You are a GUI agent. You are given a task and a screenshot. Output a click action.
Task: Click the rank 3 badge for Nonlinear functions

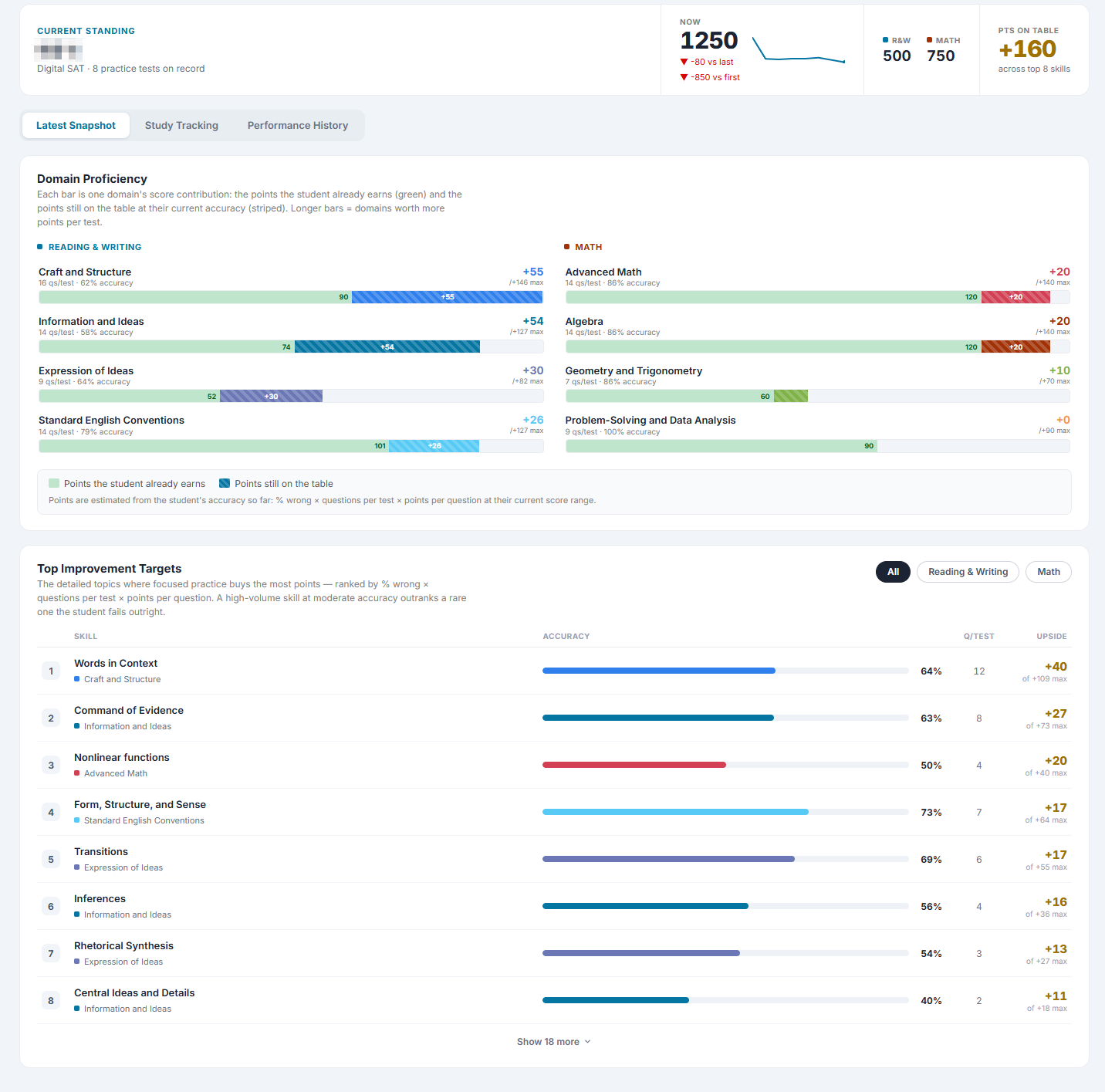[51, 766]
